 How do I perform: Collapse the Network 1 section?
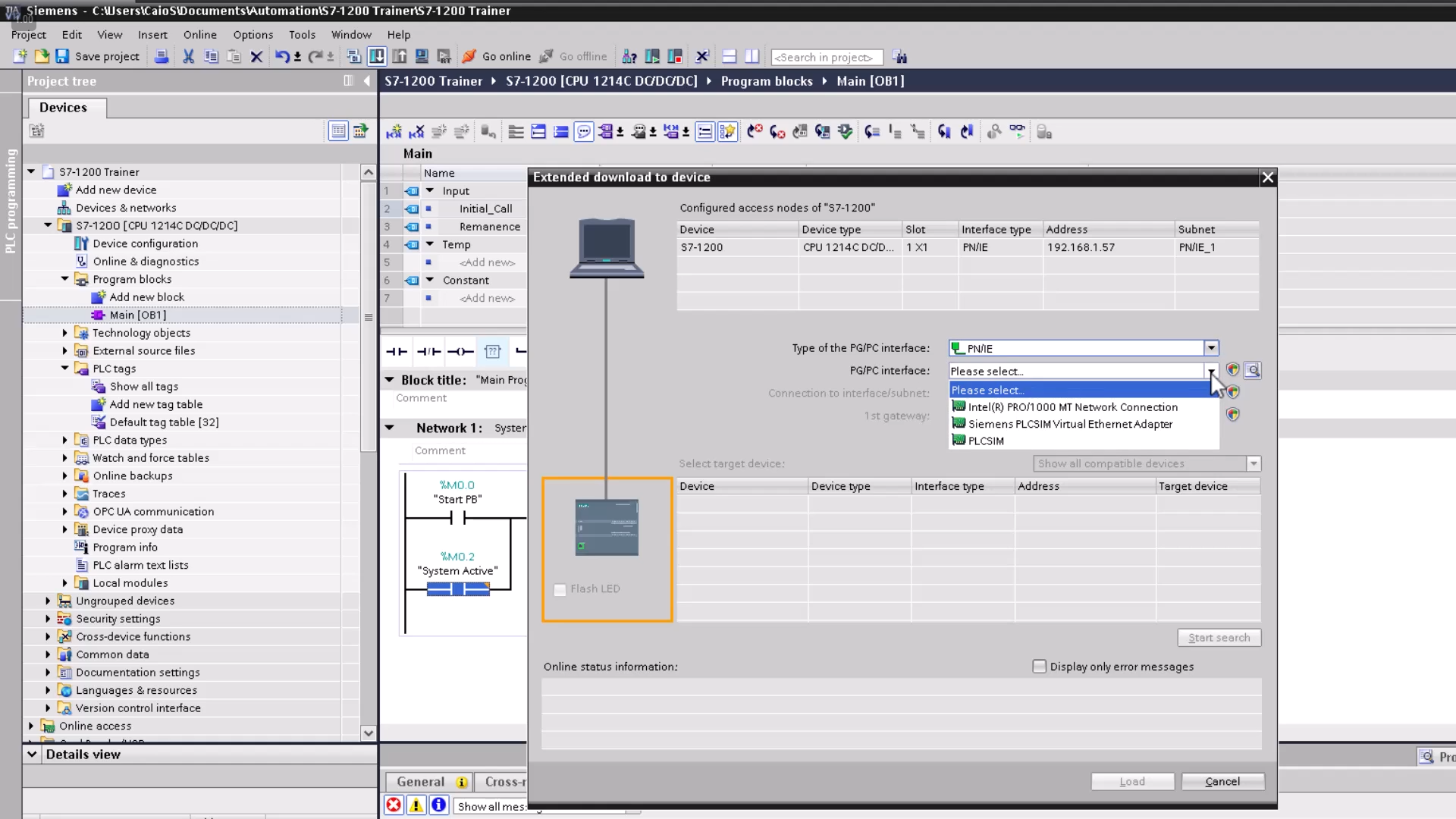390,428
